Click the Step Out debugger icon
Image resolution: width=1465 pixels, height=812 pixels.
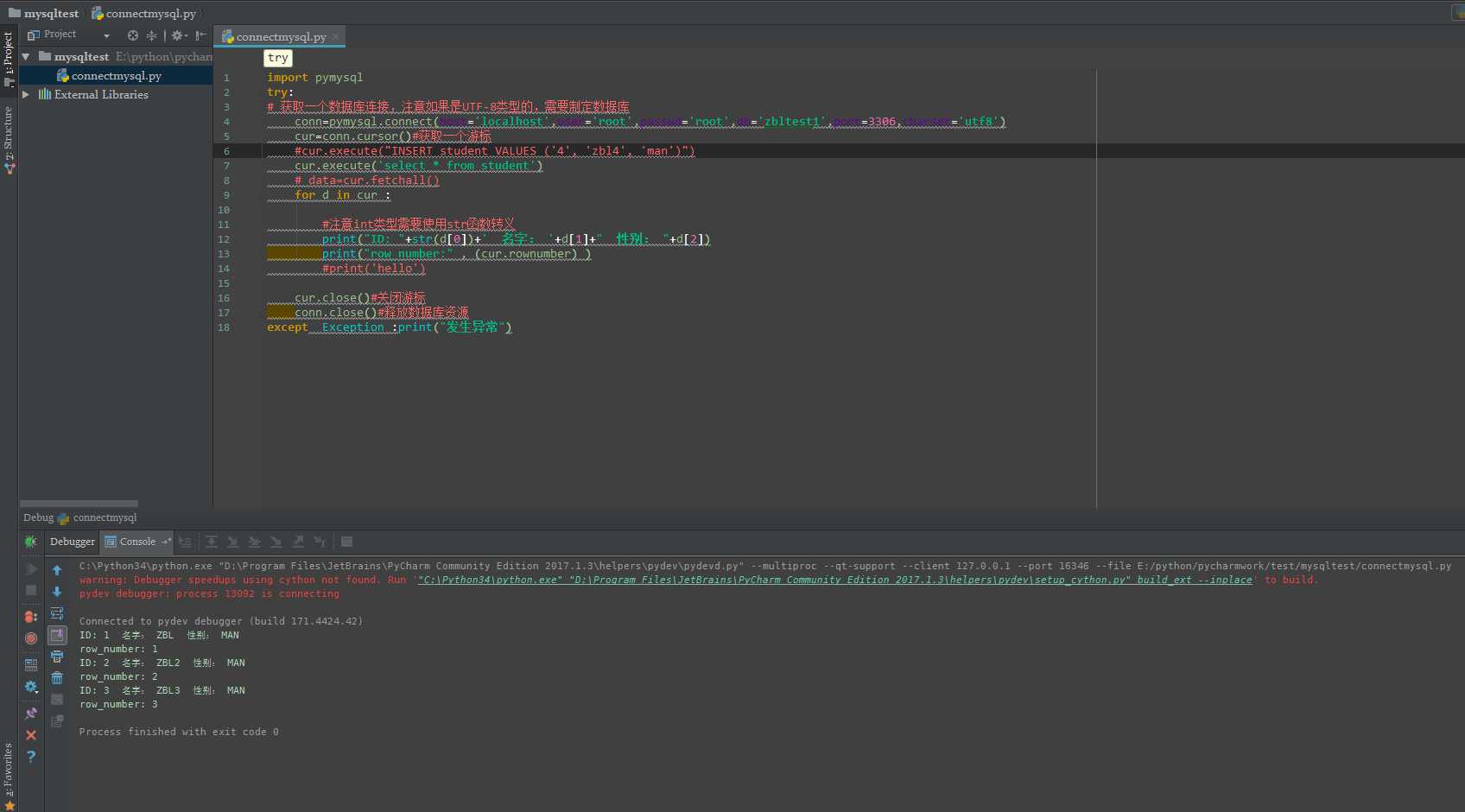click(x=298, y=542)
